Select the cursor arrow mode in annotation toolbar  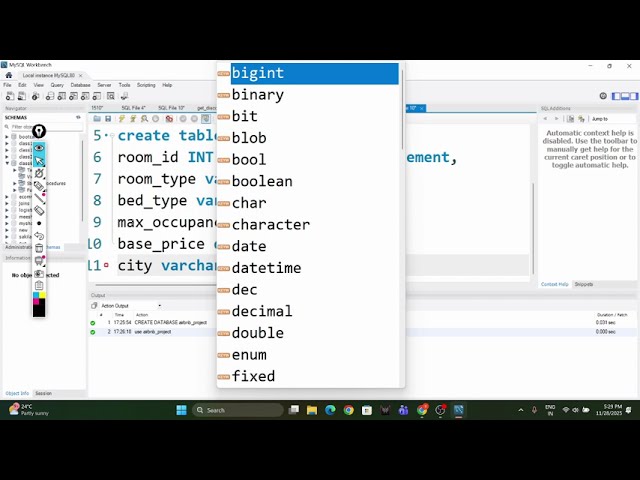[39, 161]
